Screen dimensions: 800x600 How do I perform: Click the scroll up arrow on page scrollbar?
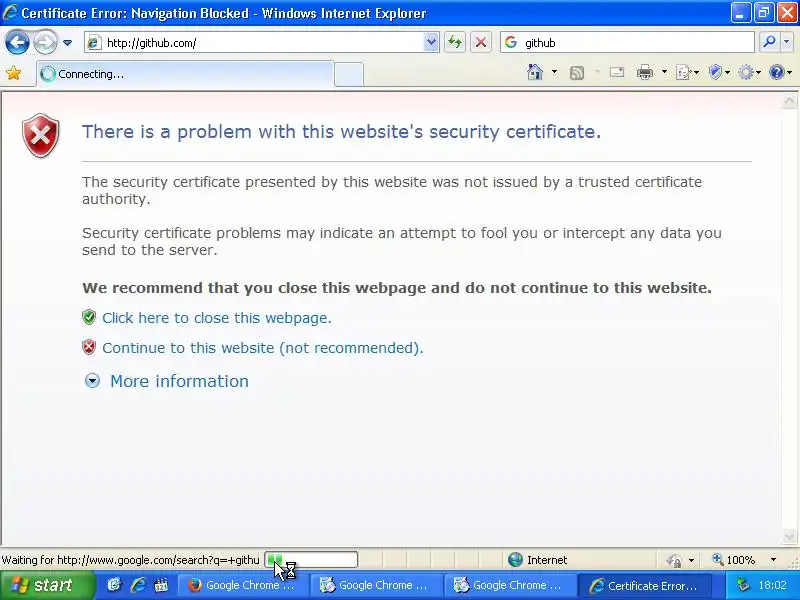789,102
